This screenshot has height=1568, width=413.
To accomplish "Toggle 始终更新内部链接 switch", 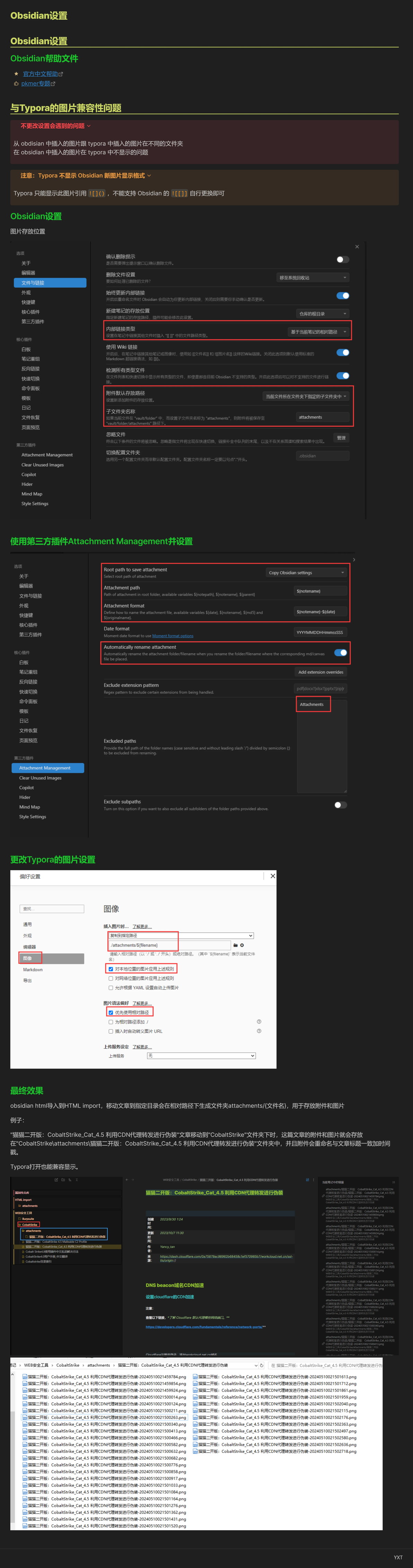I will (343, 296).
